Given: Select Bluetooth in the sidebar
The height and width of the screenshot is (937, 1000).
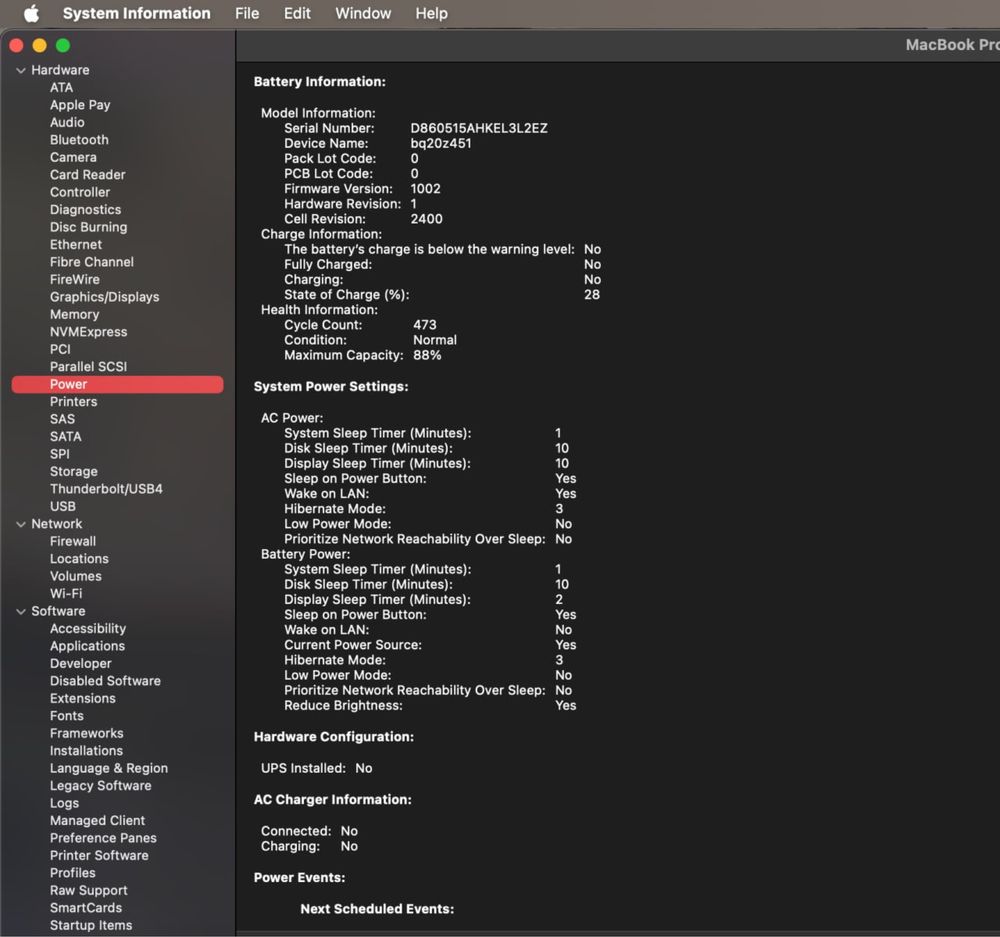Looking at the screenshot, I should pos(79,140).
